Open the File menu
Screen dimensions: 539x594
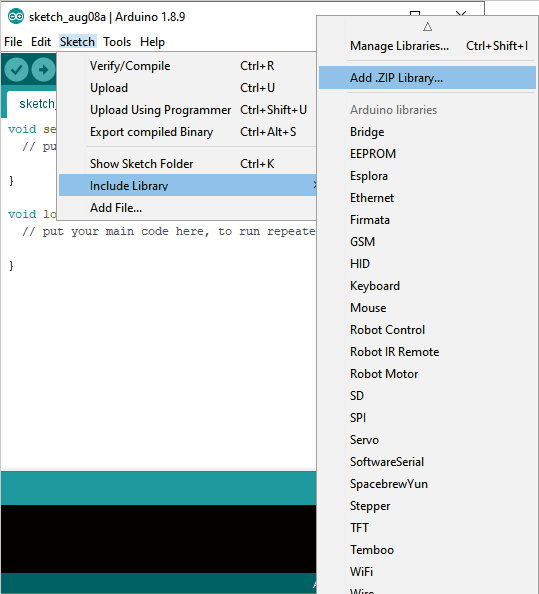[13, 42]
